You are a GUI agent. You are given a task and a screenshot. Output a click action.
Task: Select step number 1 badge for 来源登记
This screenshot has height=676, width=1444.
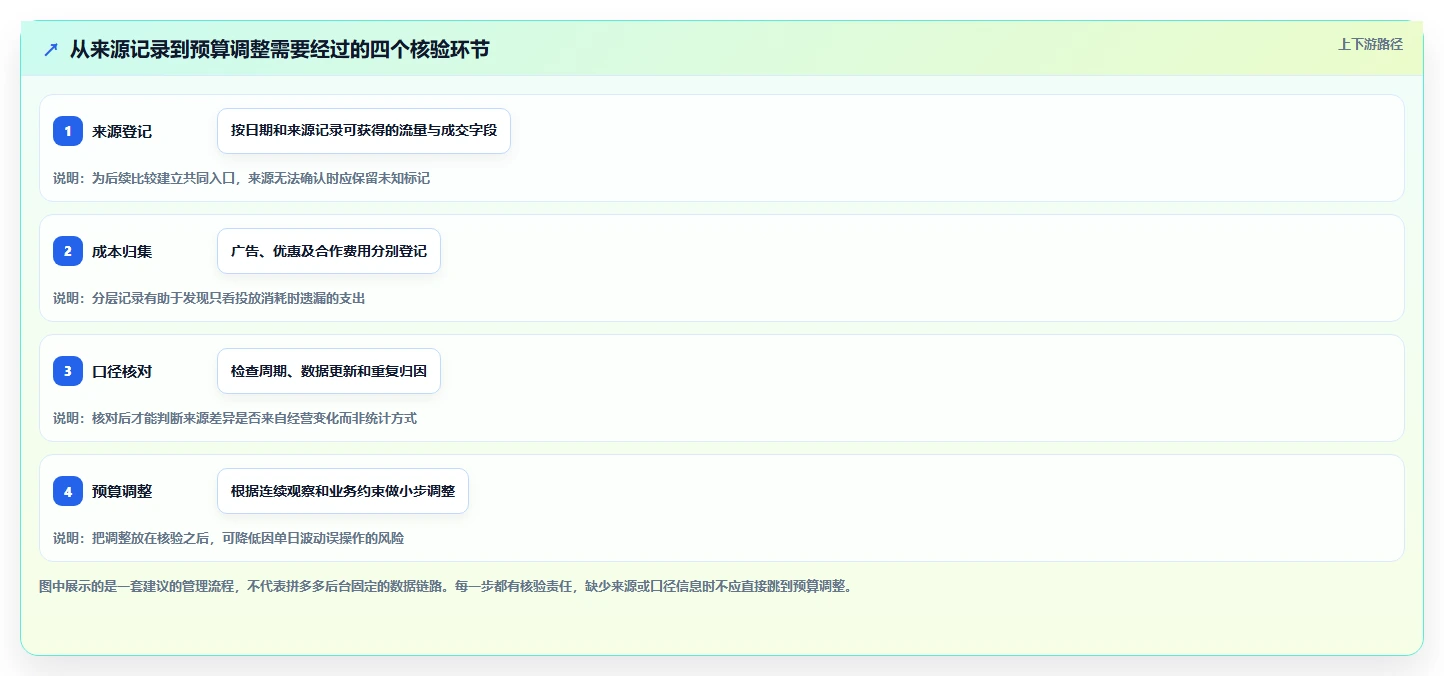68,131
